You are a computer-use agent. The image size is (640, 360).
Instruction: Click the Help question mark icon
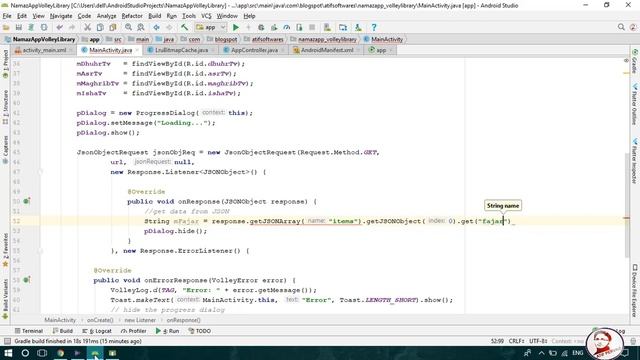[373, 27]
